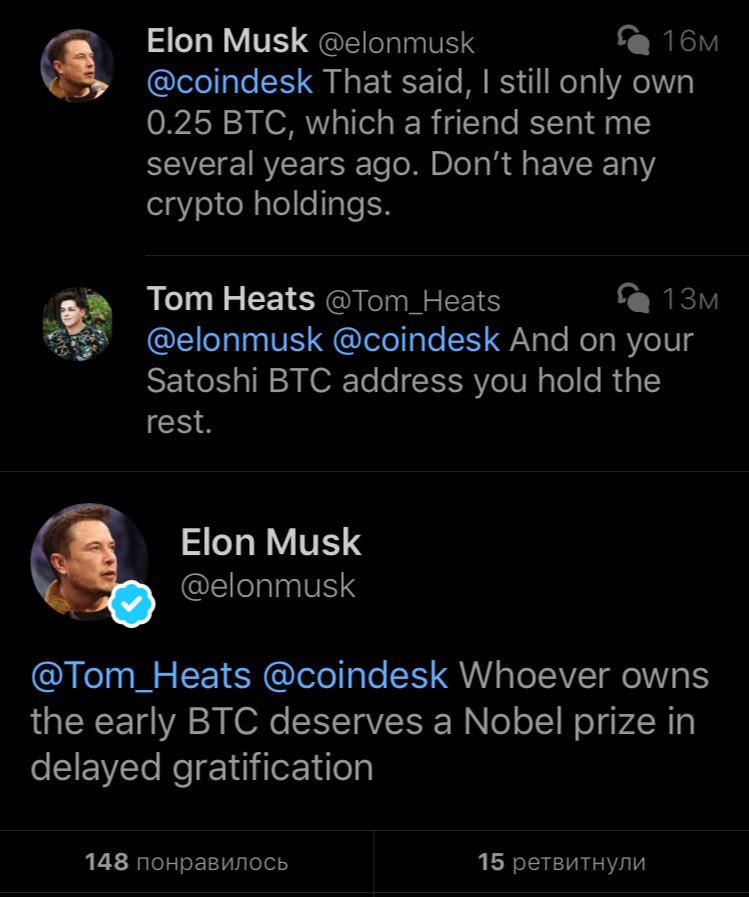Open Tom Heats display name

coord(231,299)
